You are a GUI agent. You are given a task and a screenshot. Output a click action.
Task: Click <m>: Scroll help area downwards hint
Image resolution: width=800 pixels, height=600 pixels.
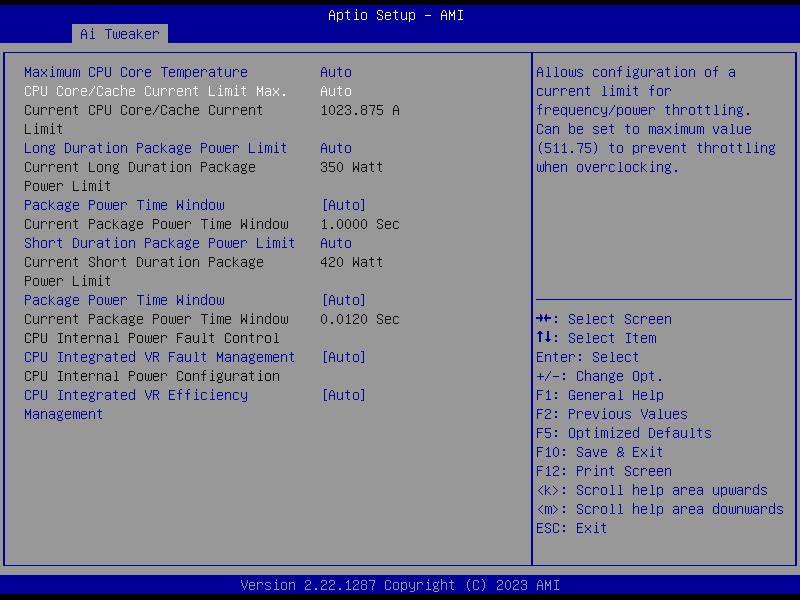click(x=660, y=509)
